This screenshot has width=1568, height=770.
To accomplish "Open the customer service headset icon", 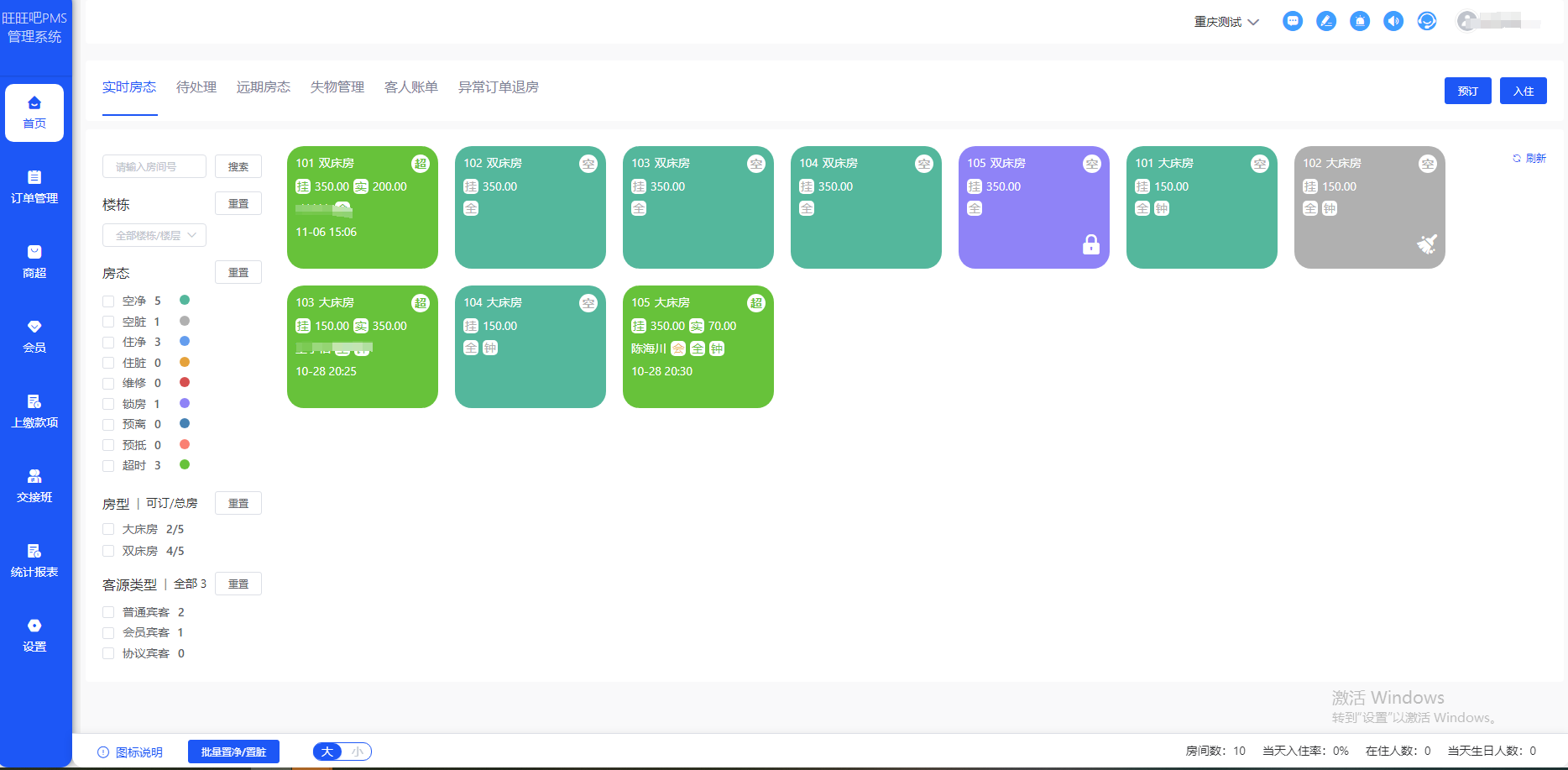I will pos(1427,21).
